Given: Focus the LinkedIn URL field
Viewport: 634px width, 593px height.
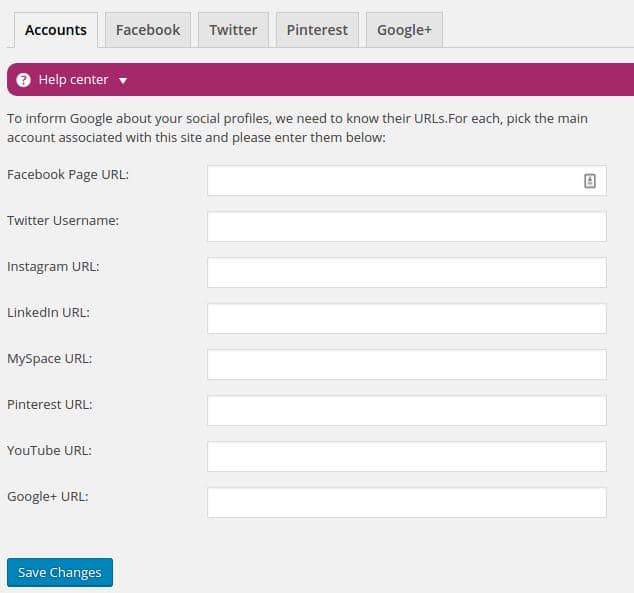Looking at the screenshot, I should click(x=407, y=319).
